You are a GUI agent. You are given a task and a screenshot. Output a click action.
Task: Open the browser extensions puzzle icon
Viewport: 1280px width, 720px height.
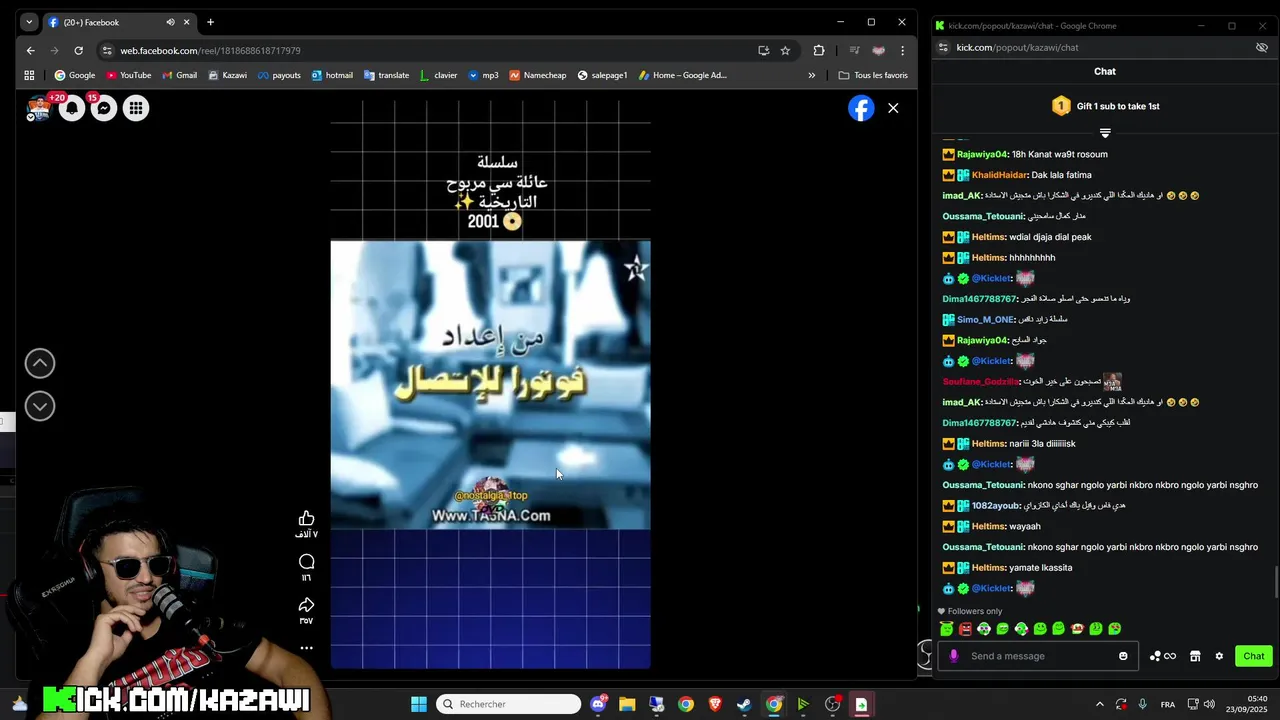tap(819, 50)
